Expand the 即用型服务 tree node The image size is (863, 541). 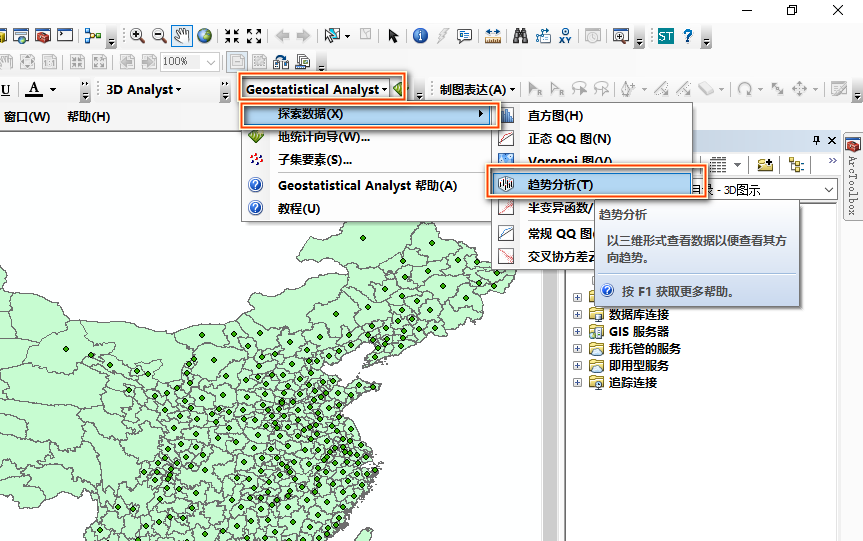(x=577, y=365)
